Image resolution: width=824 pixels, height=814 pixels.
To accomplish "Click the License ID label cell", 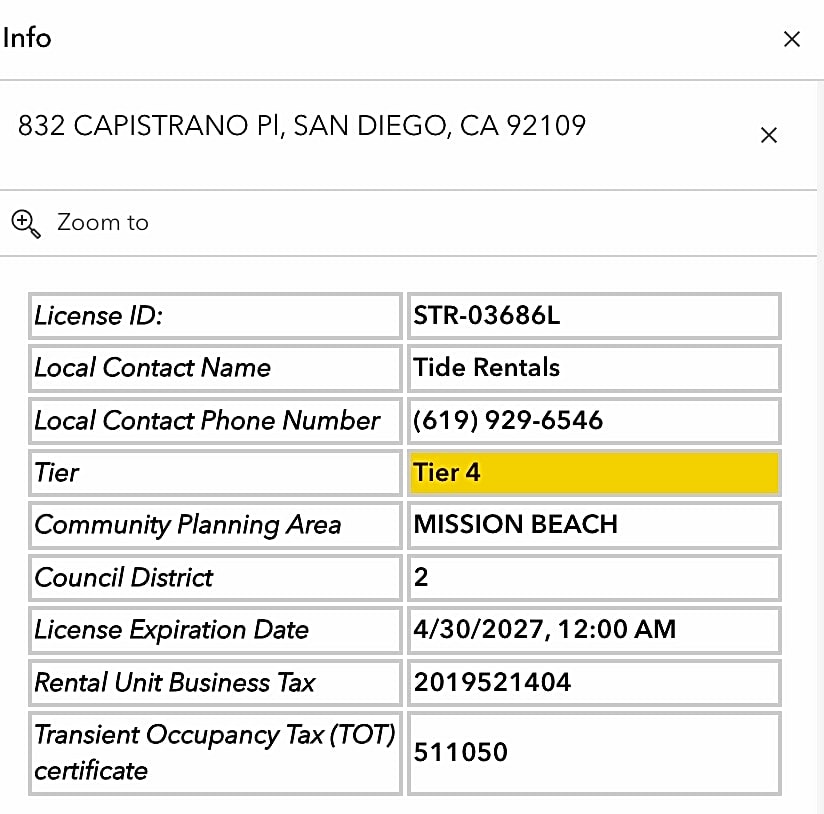I will (215, 316).
